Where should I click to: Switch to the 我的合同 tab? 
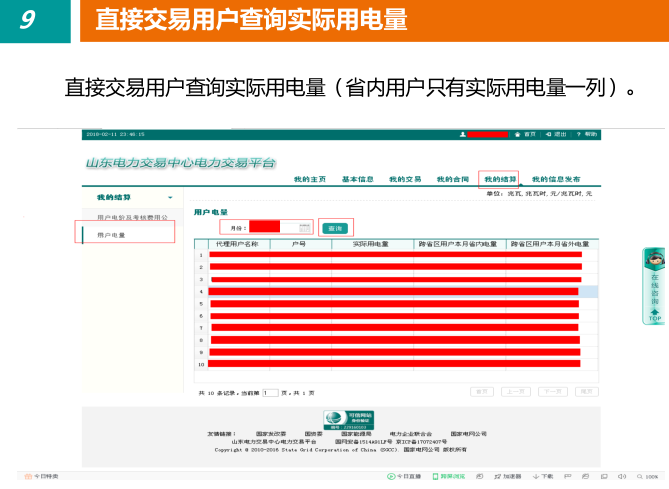pyautogui.click(x=452, y=179)
